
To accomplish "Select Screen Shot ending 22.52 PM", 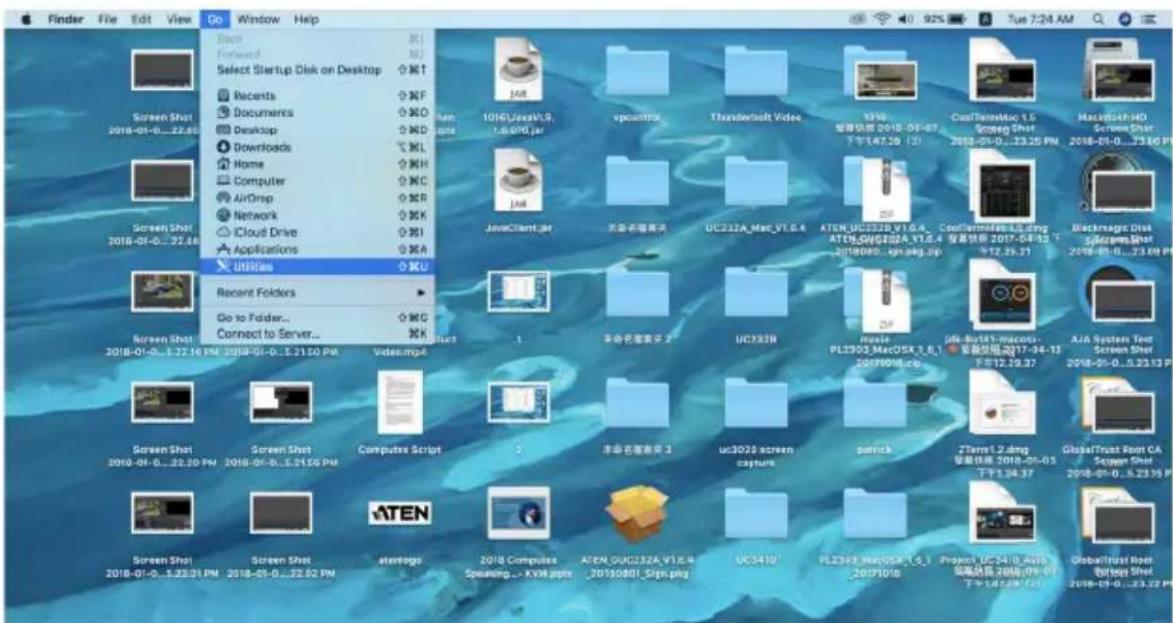I will tap(281, 513).
